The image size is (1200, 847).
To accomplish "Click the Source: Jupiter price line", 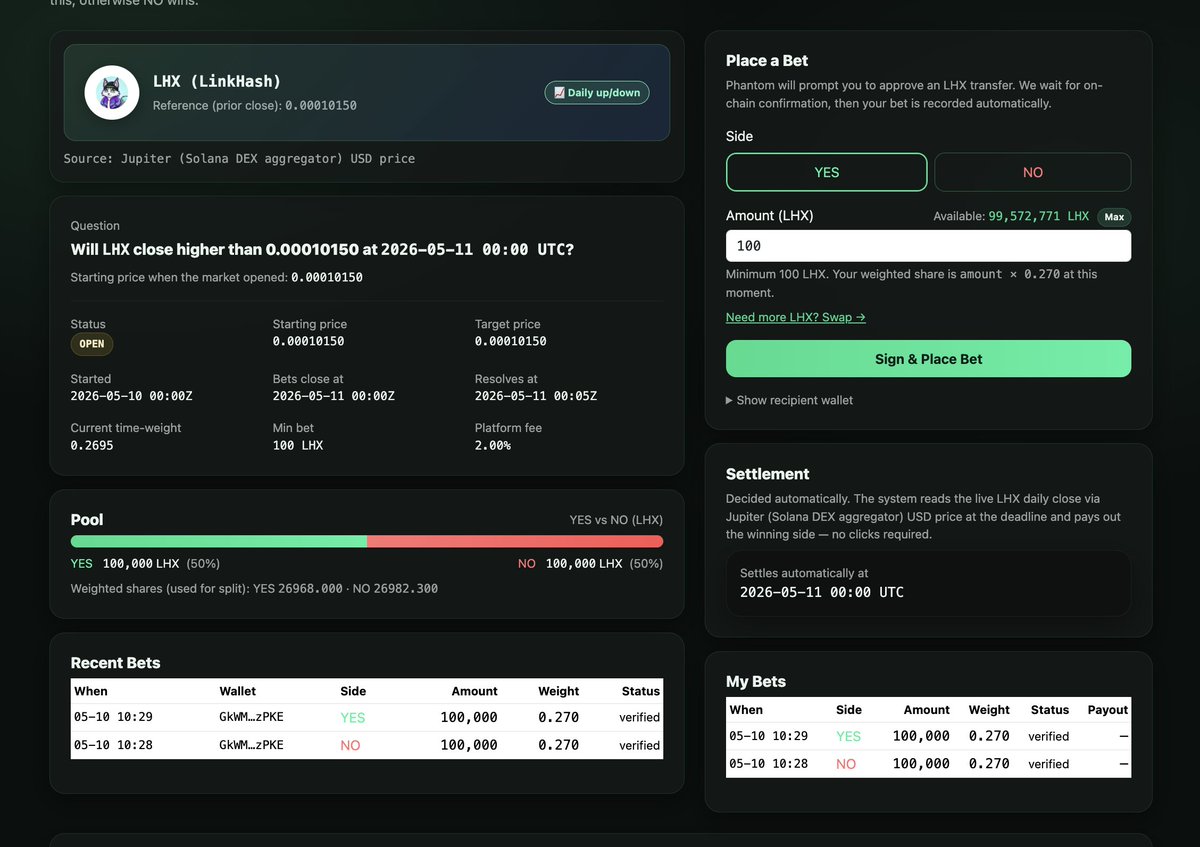I will (239, 158).
